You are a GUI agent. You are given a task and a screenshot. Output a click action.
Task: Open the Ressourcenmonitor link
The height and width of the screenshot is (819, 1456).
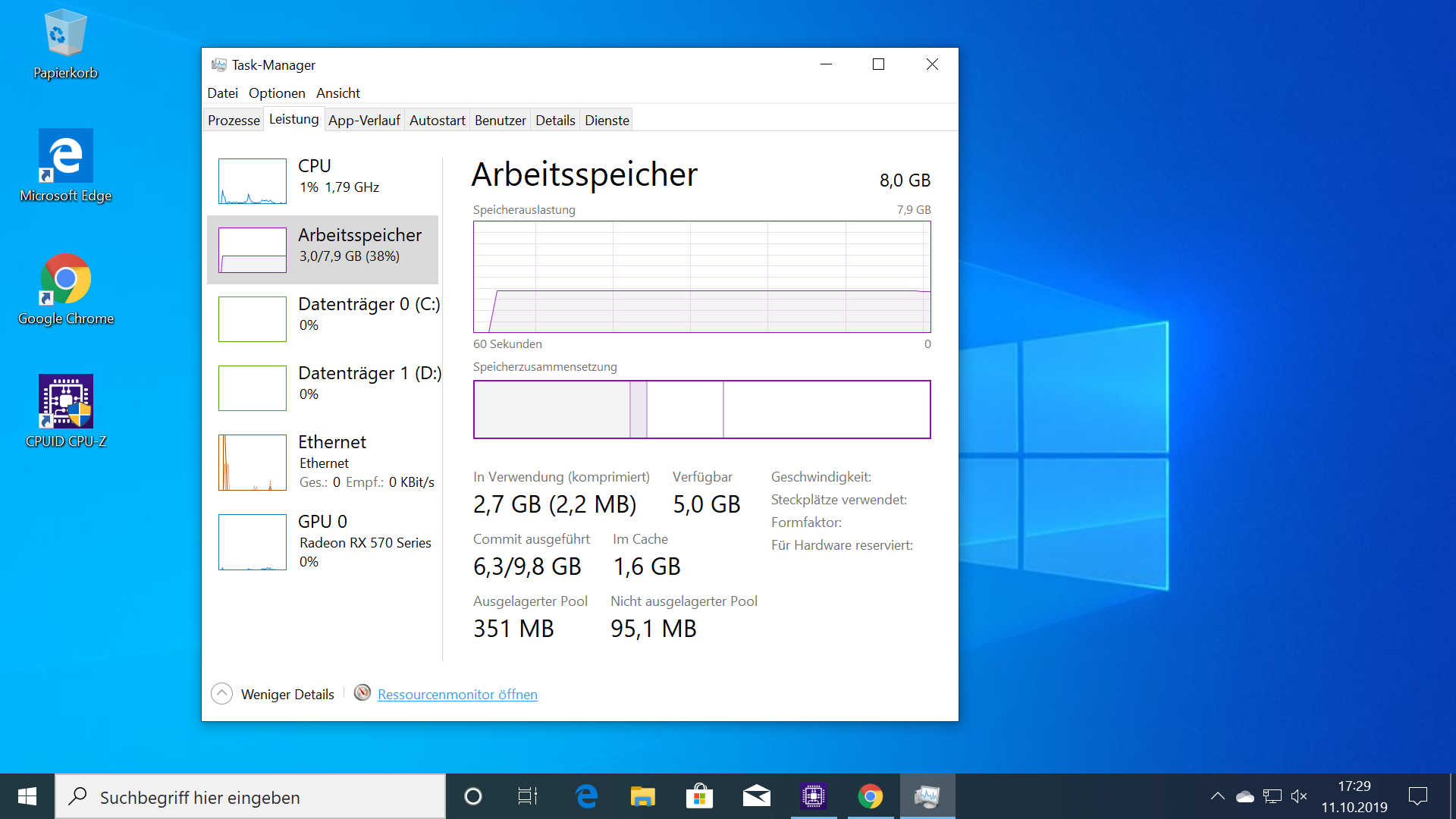click(x=457, y=694)
